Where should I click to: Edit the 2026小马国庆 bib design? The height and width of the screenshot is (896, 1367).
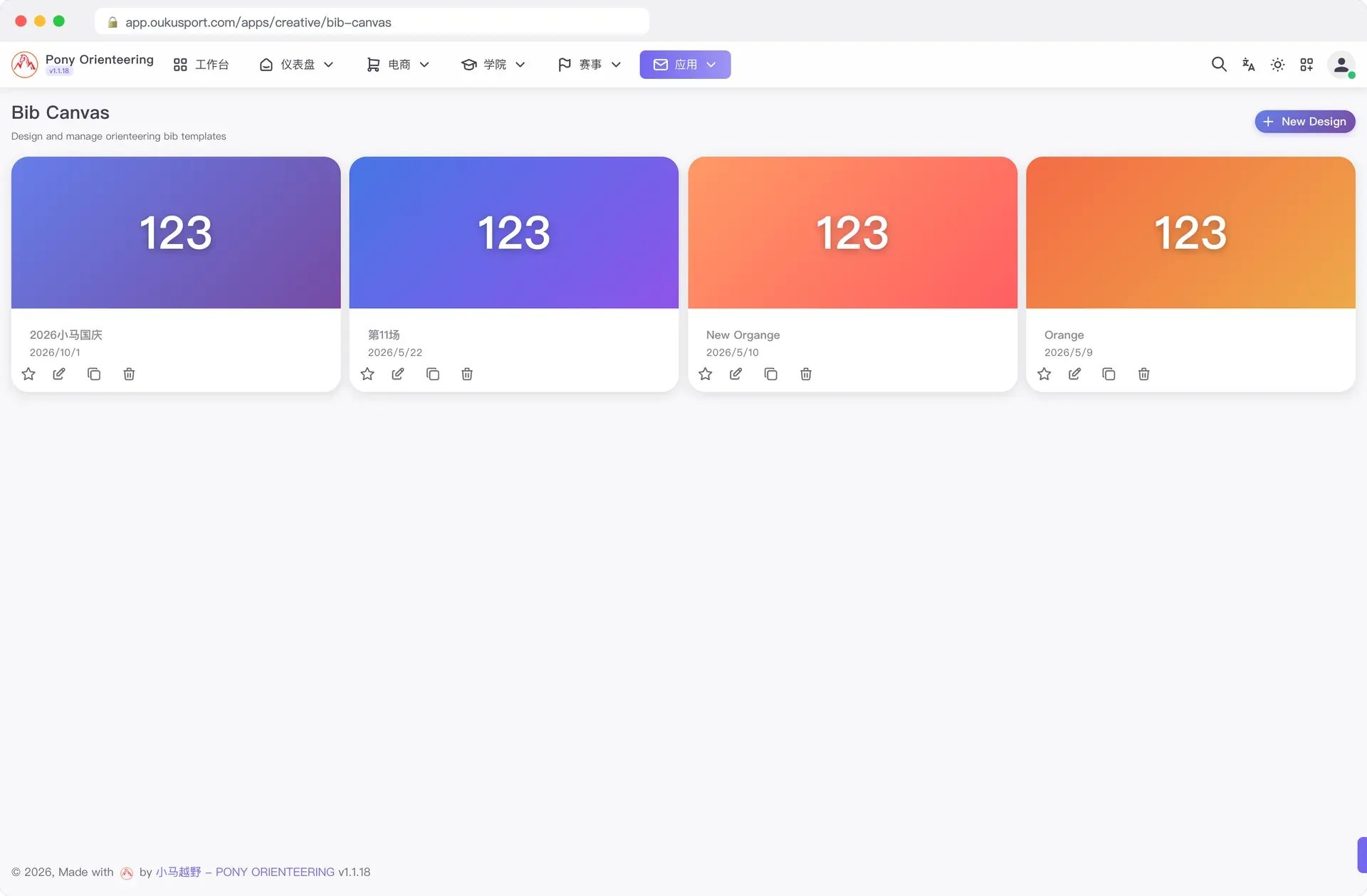[59, 374]
